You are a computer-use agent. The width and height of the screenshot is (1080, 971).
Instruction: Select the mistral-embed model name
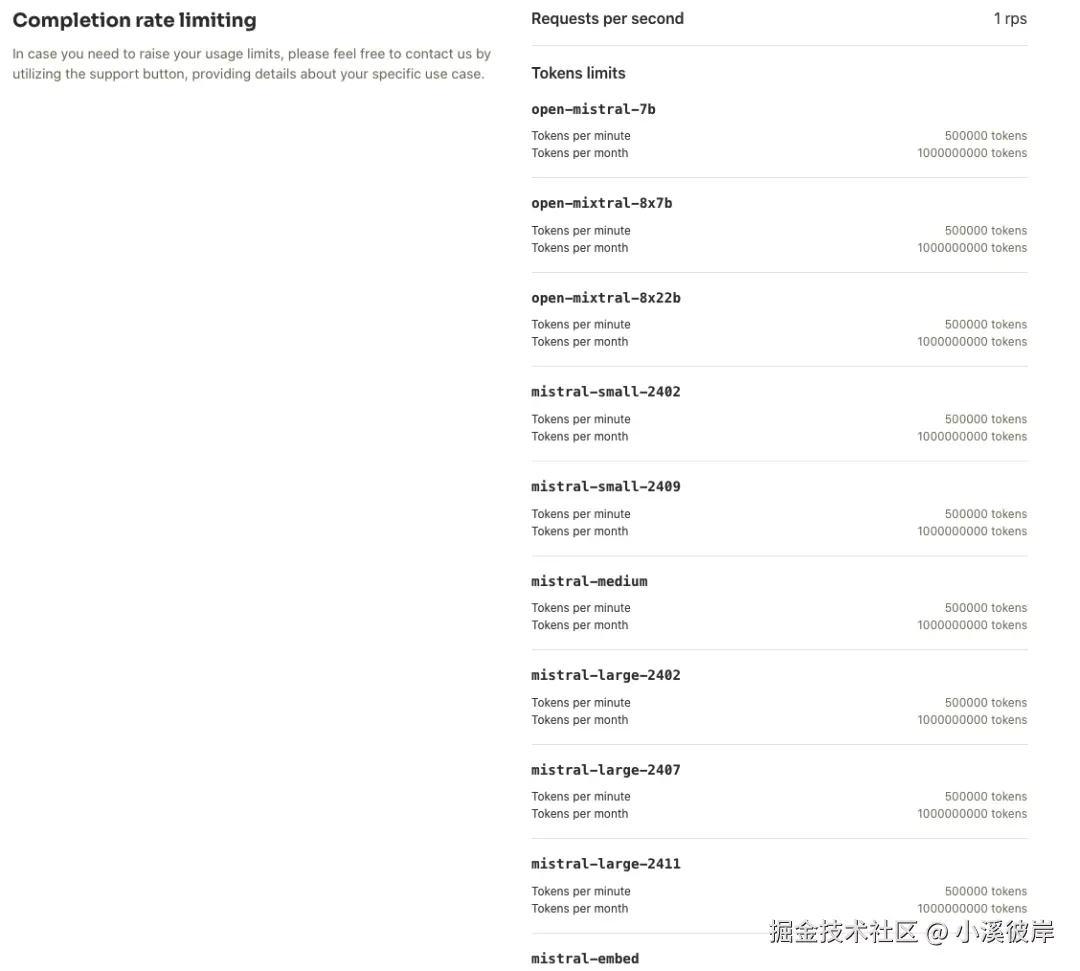coord(585,959)
